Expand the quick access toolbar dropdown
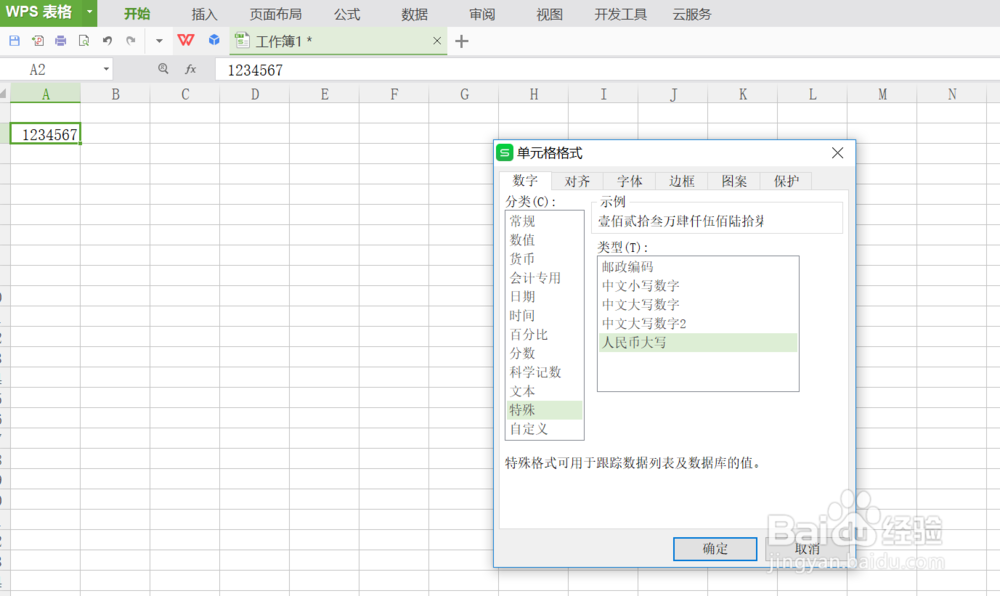Viewport: 1000px width, 596px height. point(159,41)
